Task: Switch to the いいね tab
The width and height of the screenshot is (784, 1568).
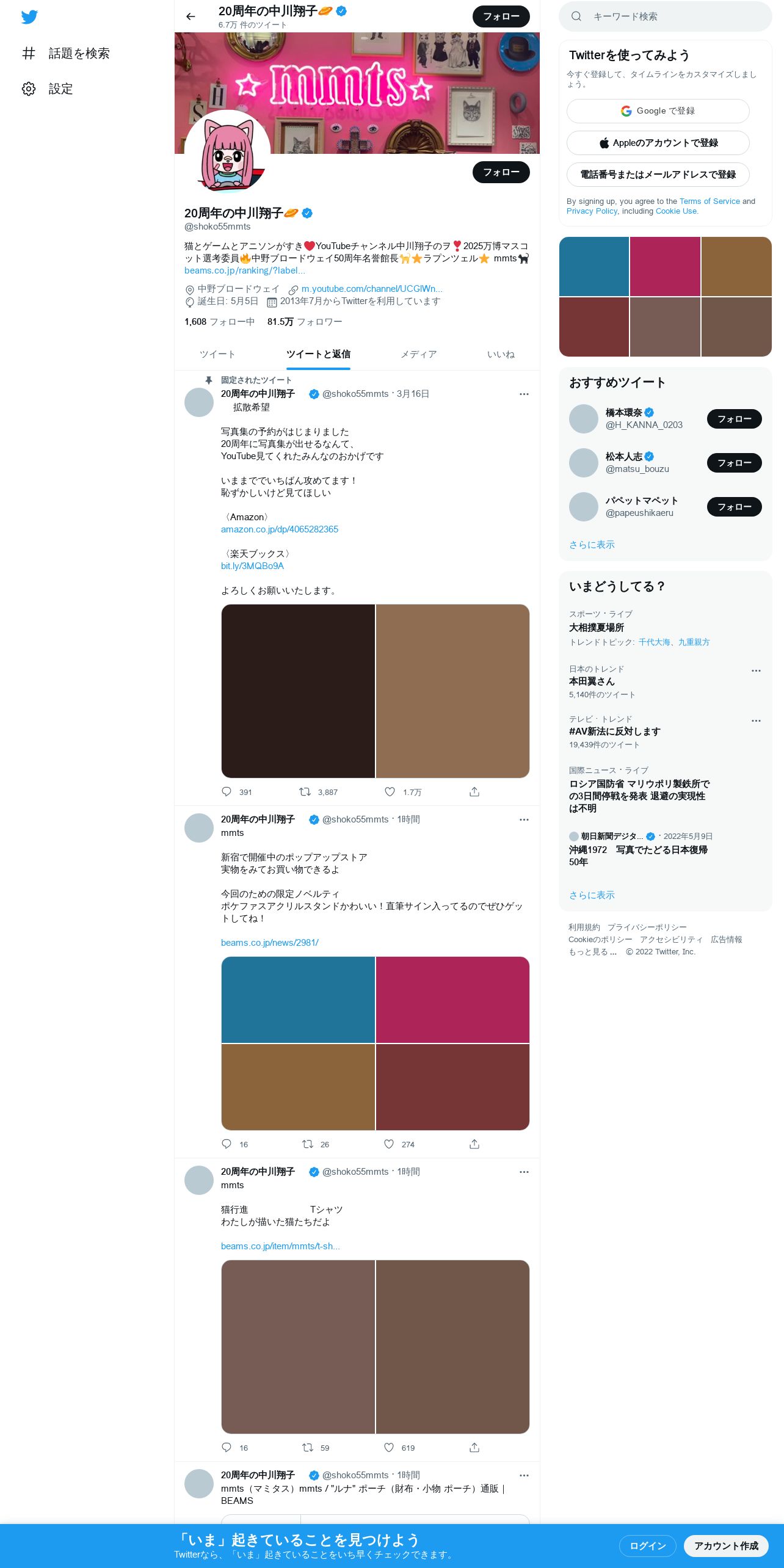Action: point(501,354)
